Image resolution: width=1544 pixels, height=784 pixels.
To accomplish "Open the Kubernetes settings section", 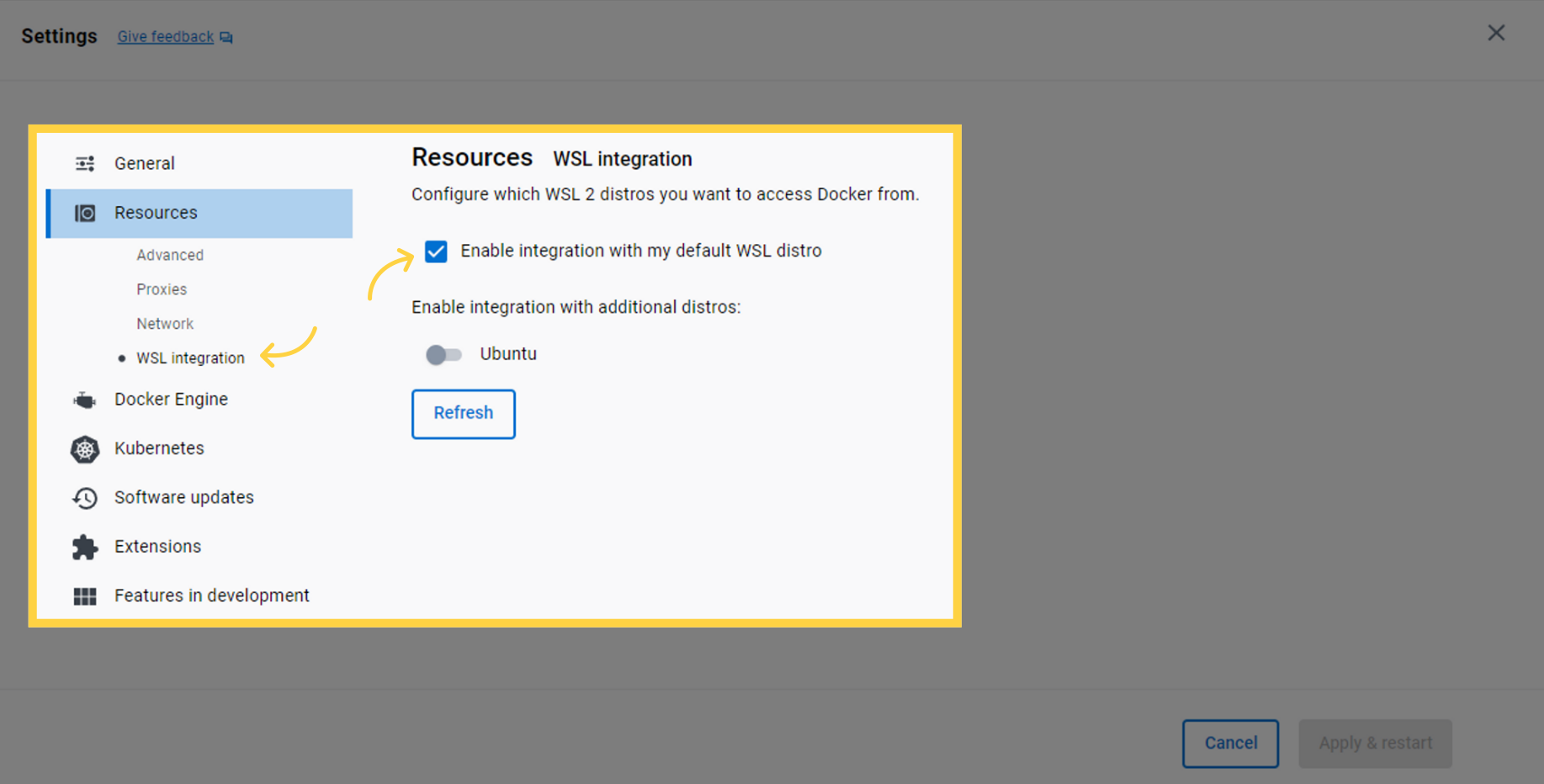I will (x=199, y=448).
